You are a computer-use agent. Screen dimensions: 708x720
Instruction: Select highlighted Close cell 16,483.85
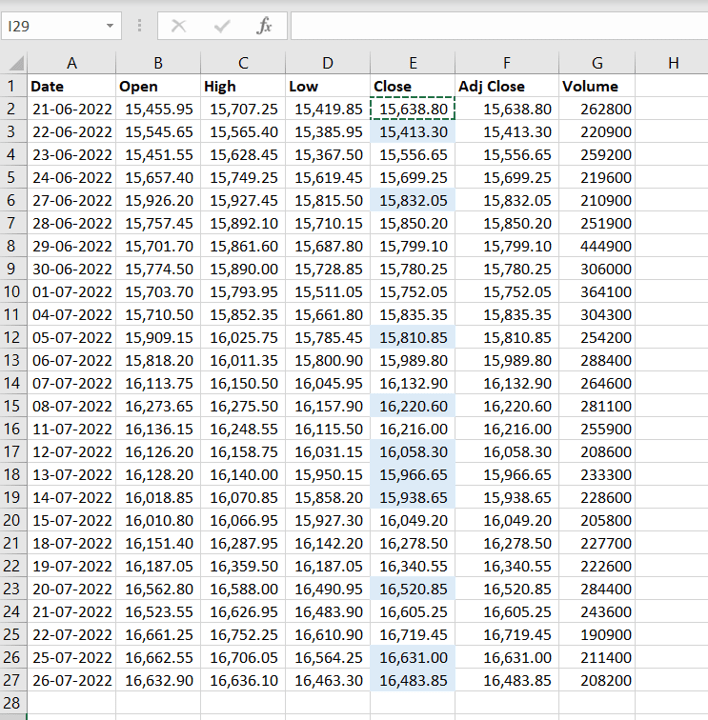(413, 680)
